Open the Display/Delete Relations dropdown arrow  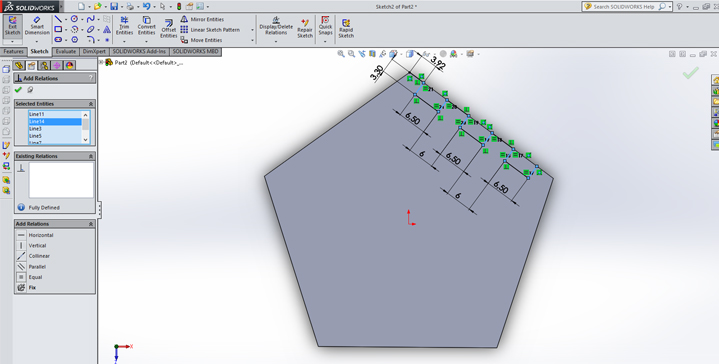pyautogui.click(x=276, y=42)
